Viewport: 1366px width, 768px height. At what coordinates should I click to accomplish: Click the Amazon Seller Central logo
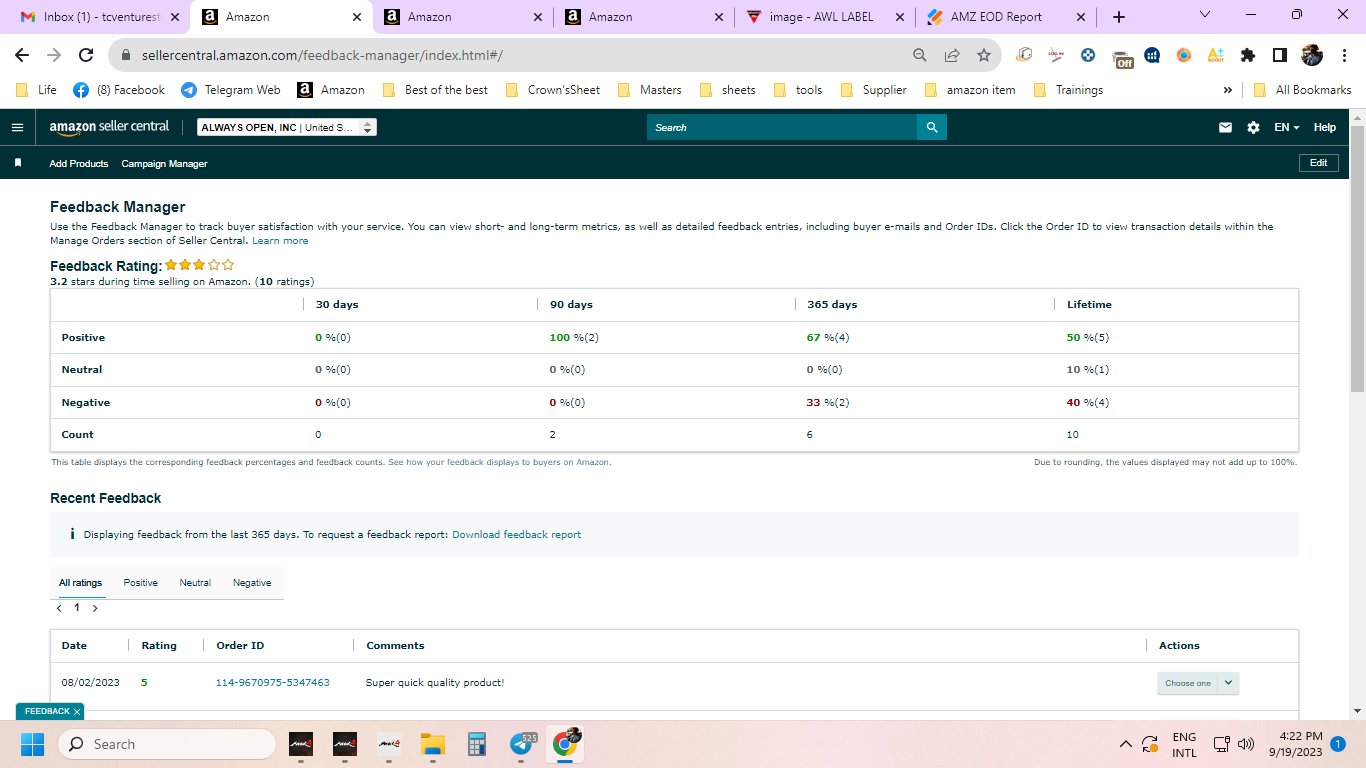pyautogui.click(x=109, y=128)
